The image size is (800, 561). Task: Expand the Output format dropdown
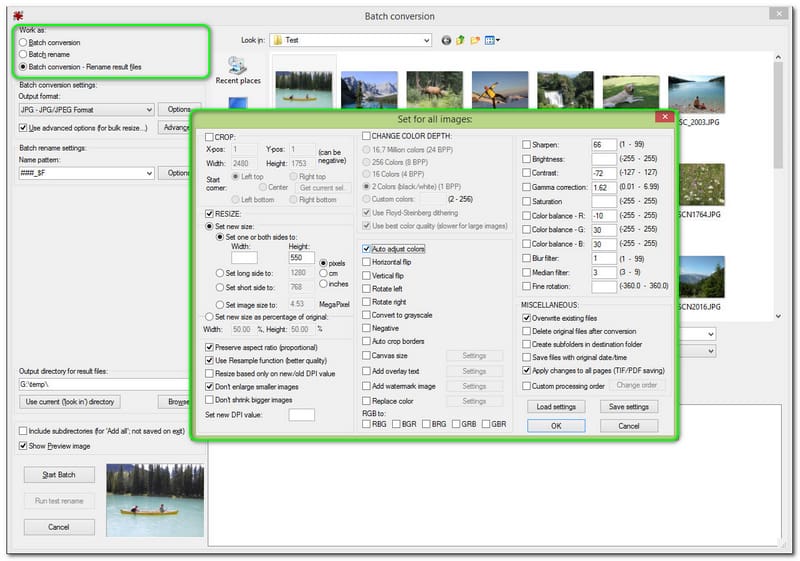148,109
